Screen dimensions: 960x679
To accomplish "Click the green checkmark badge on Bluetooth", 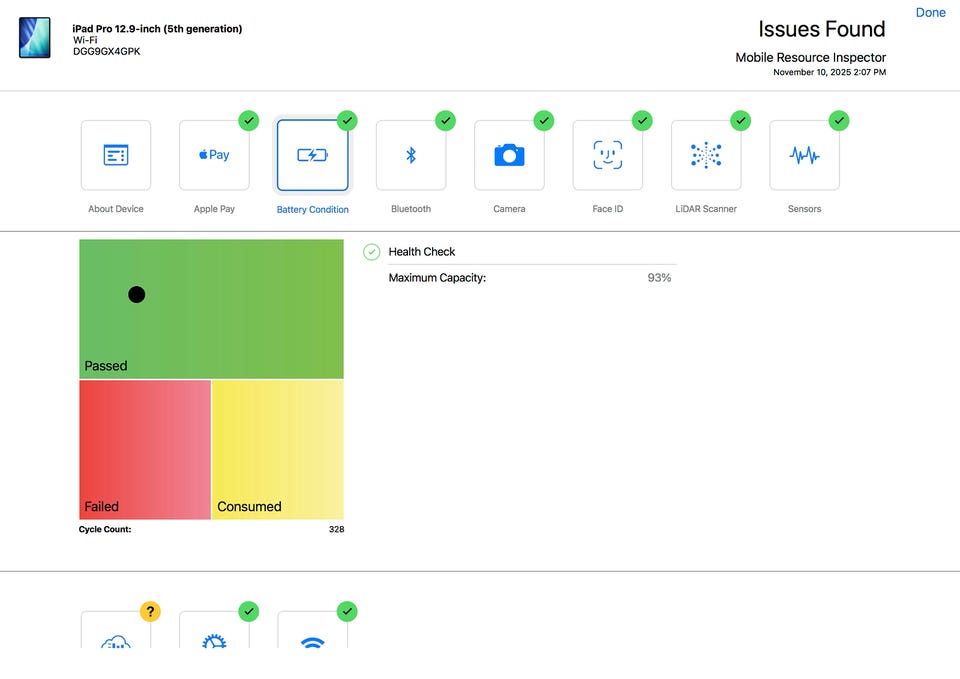I will pyautogui.click(x=445, y=121).
